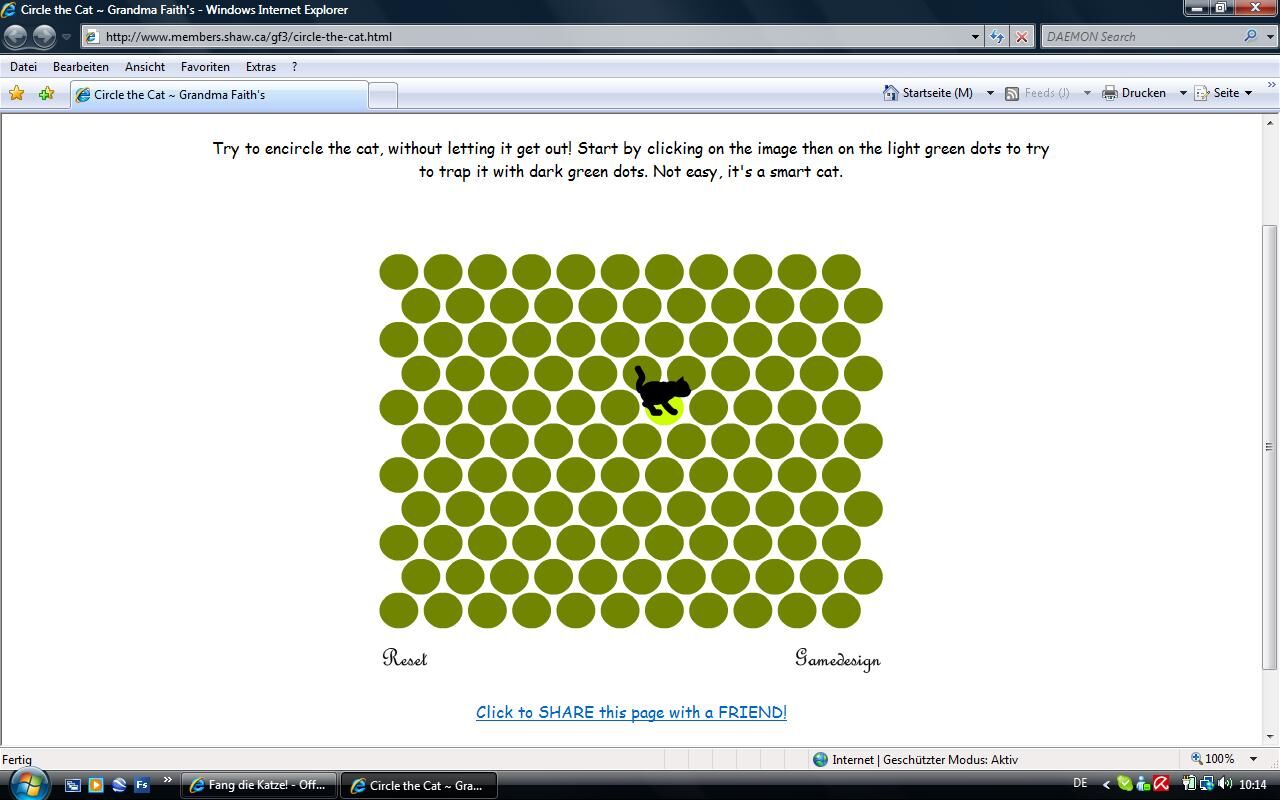Image resolution: width=1280 pixels, height=800 pixels.
Task: Open the Extras menu
Action: [x=260, y=67]
